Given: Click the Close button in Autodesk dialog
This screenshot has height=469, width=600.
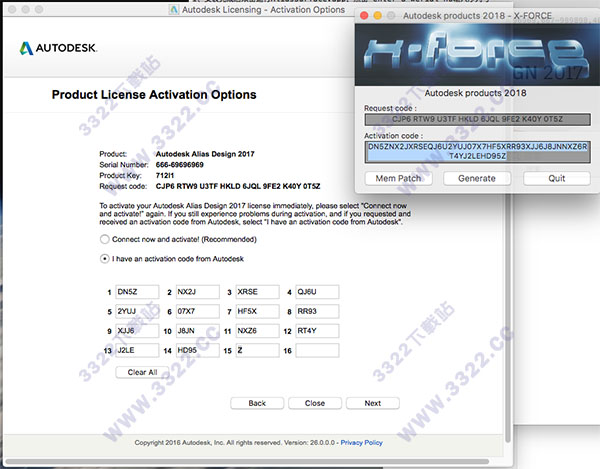Looking at the screenshot, I should (315, 403).
